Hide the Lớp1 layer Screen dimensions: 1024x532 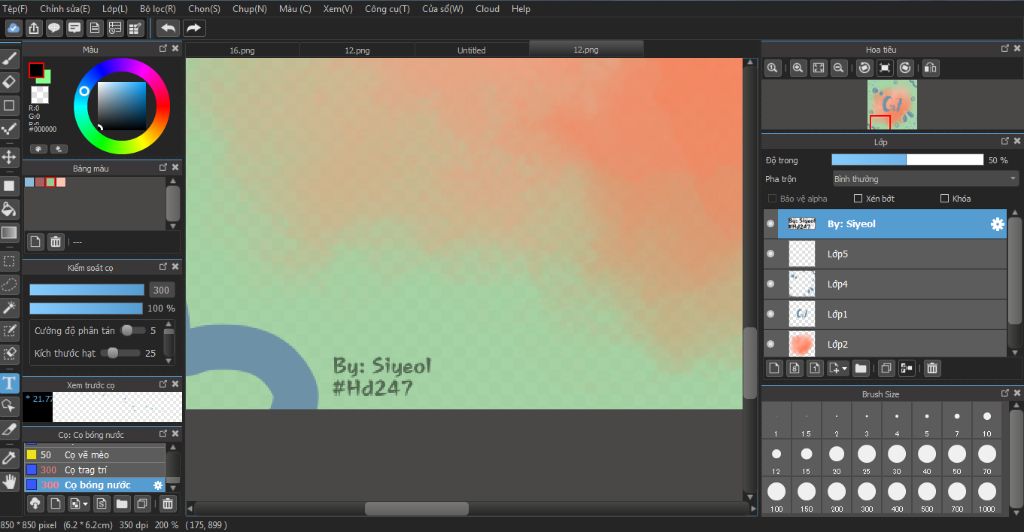click(x=771, y=314)
